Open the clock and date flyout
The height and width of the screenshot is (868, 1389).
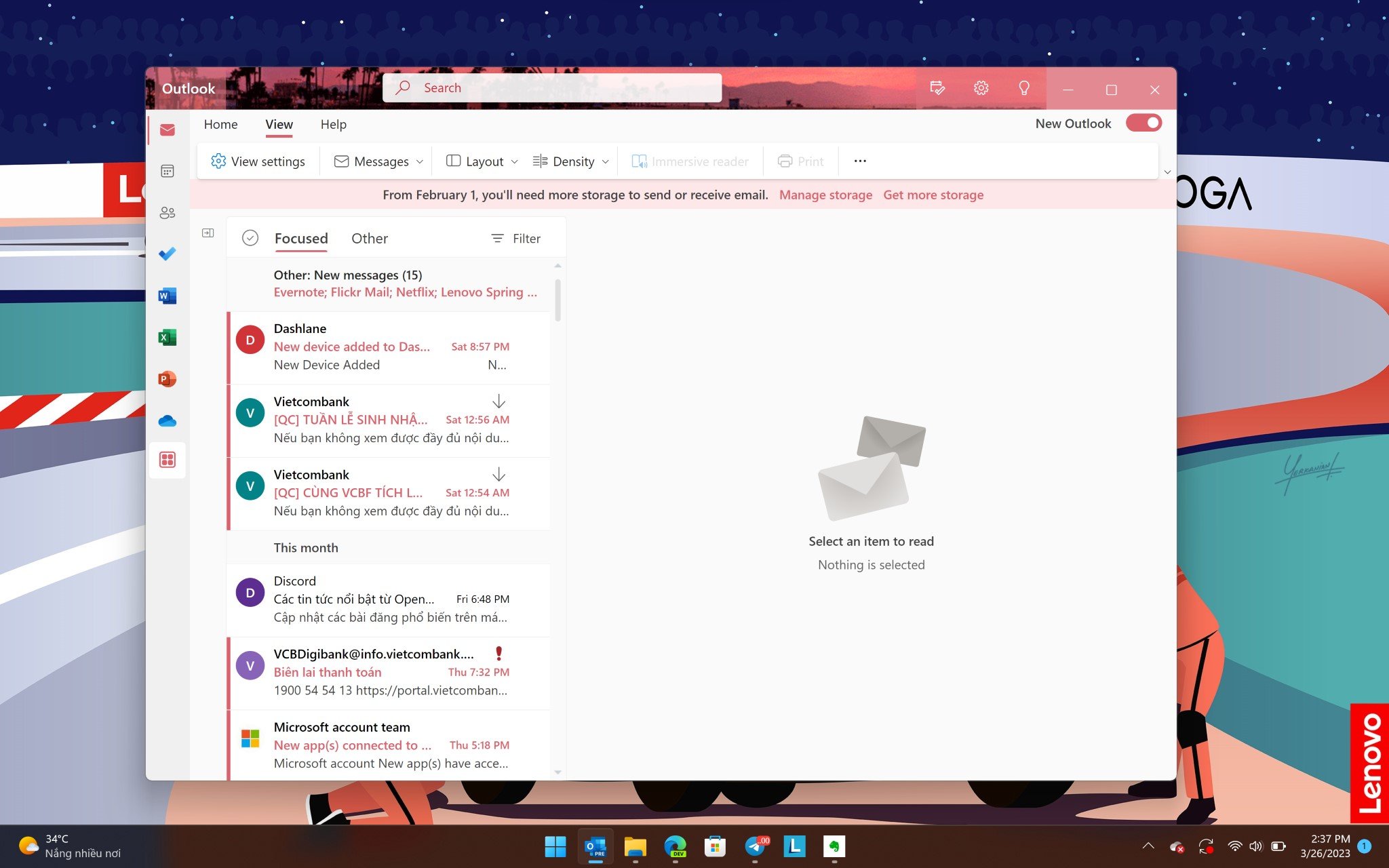pos(1325,846)
